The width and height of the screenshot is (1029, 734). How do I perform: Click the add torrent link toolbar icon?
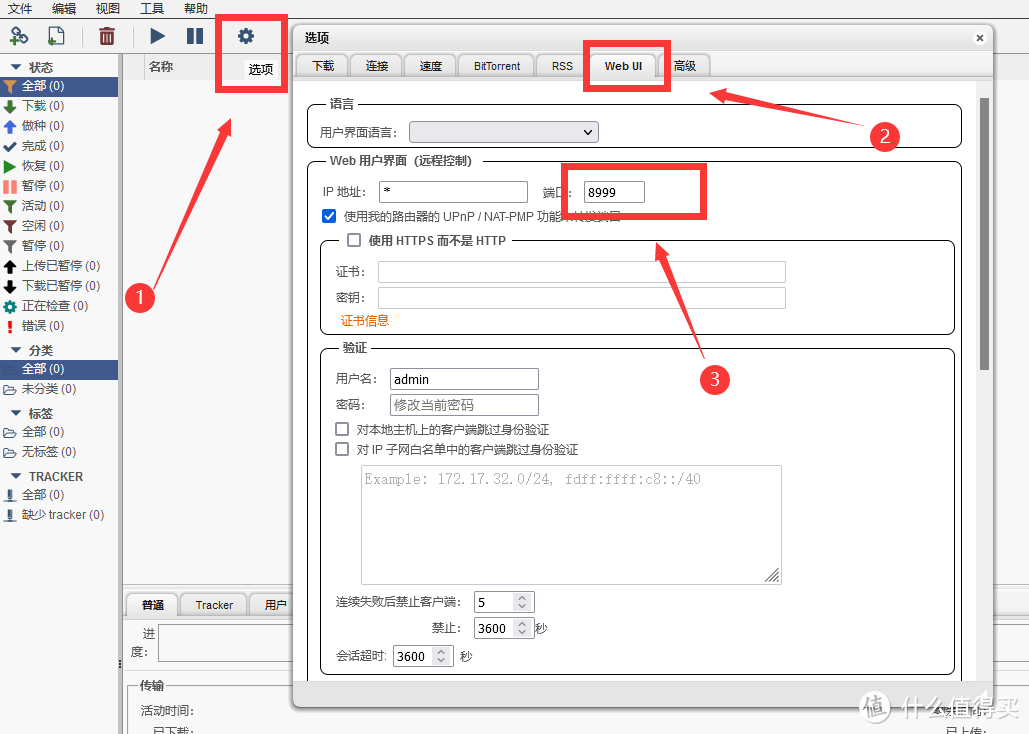click(19, 36)
